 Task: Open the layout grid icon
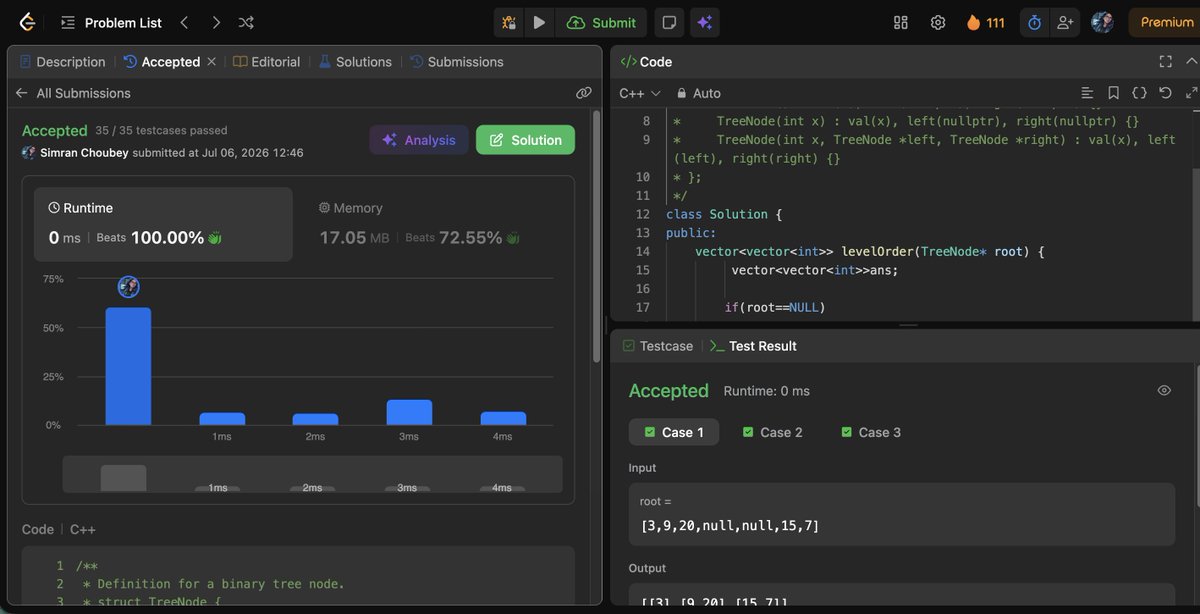pyautogui.click(x=901, y=22)
